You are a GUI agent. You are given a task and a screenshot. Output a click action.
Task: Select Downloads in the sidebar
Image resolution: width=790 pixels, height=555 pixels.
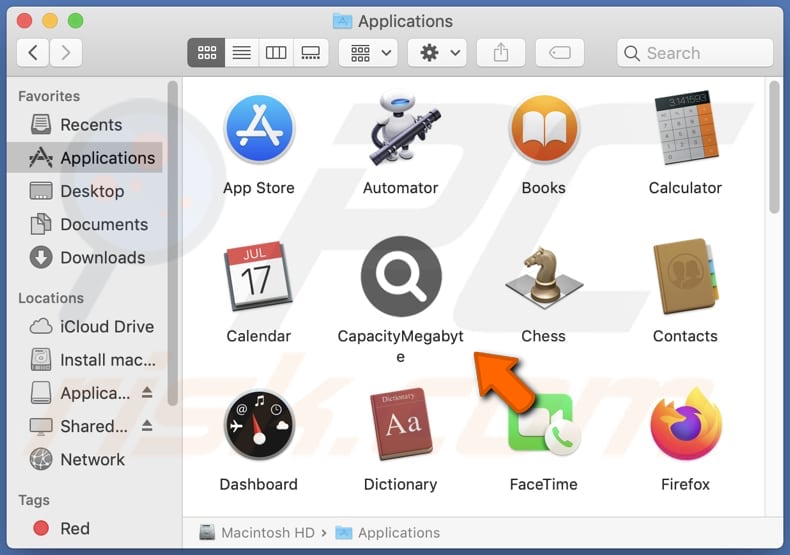86,257
